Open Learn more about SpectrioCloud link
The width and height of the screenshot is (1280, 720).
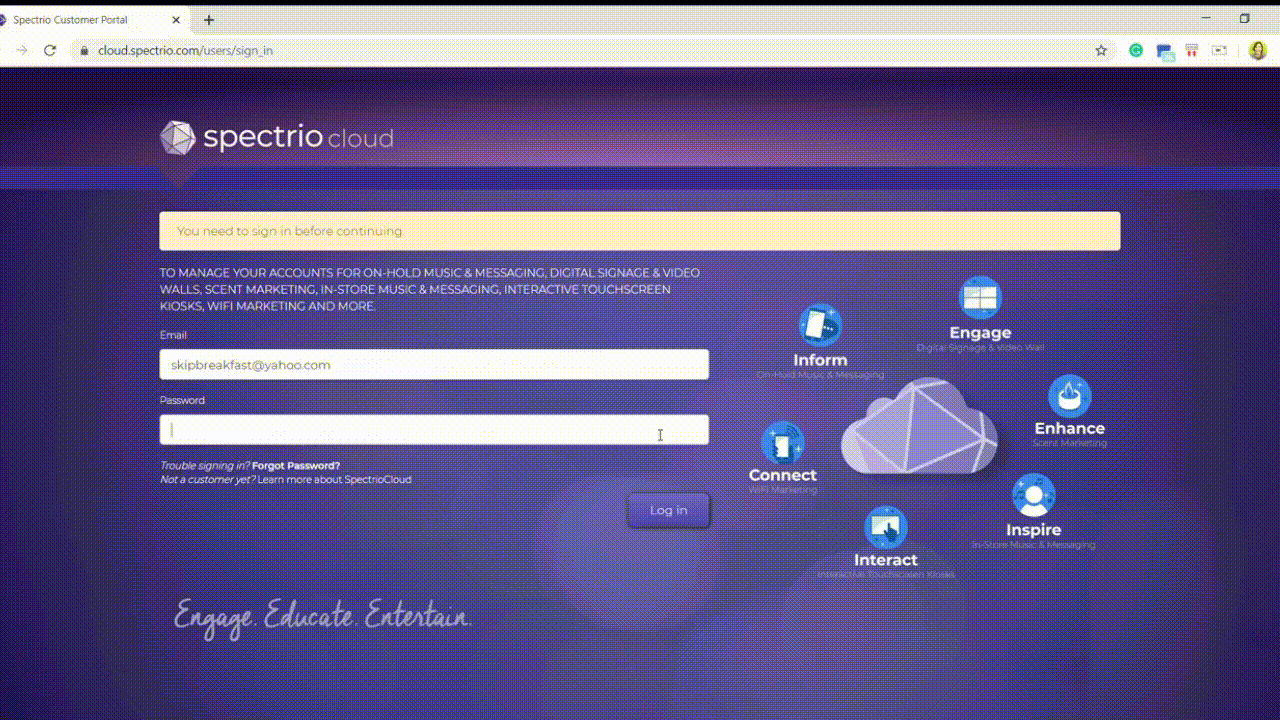click(x=334, y=480)
